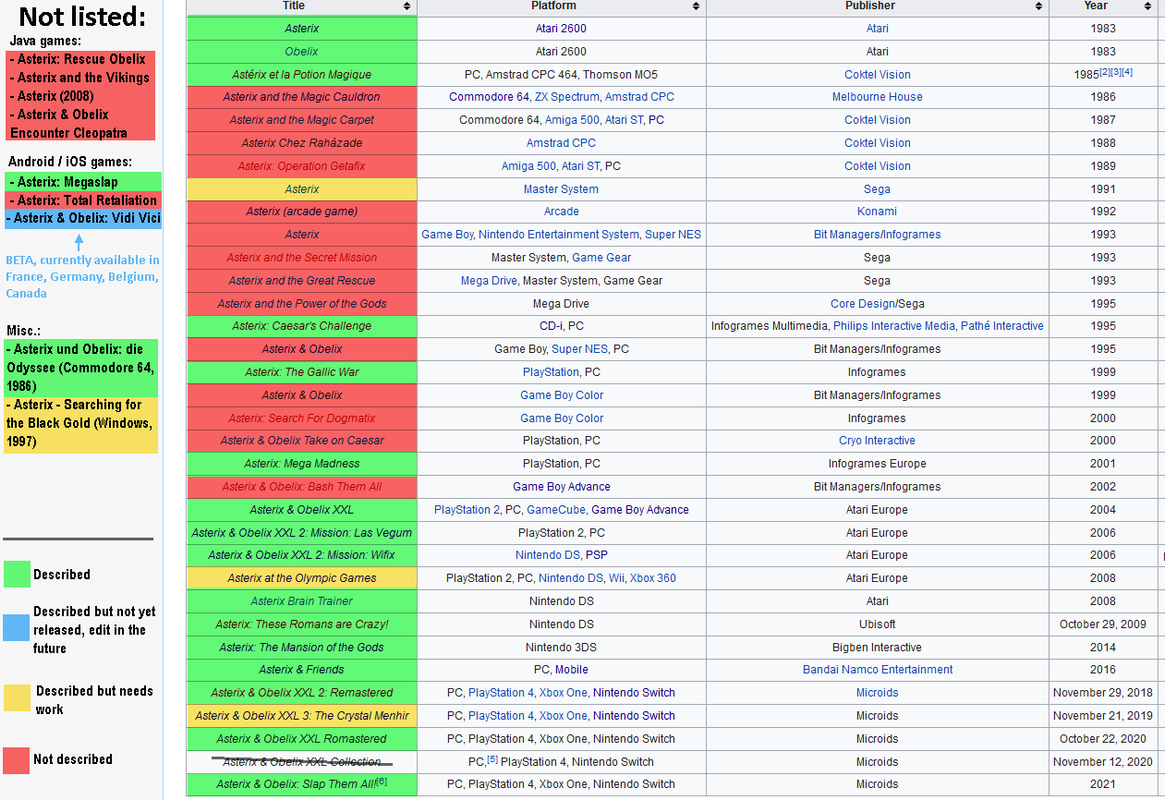Open the Core Design publisher link
Viewport: 1165px width, 800px height.
coord(863,303)
